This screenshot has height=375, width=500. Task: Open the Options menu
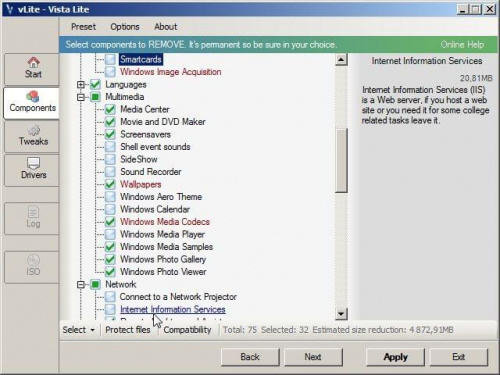tap(125, 27)
